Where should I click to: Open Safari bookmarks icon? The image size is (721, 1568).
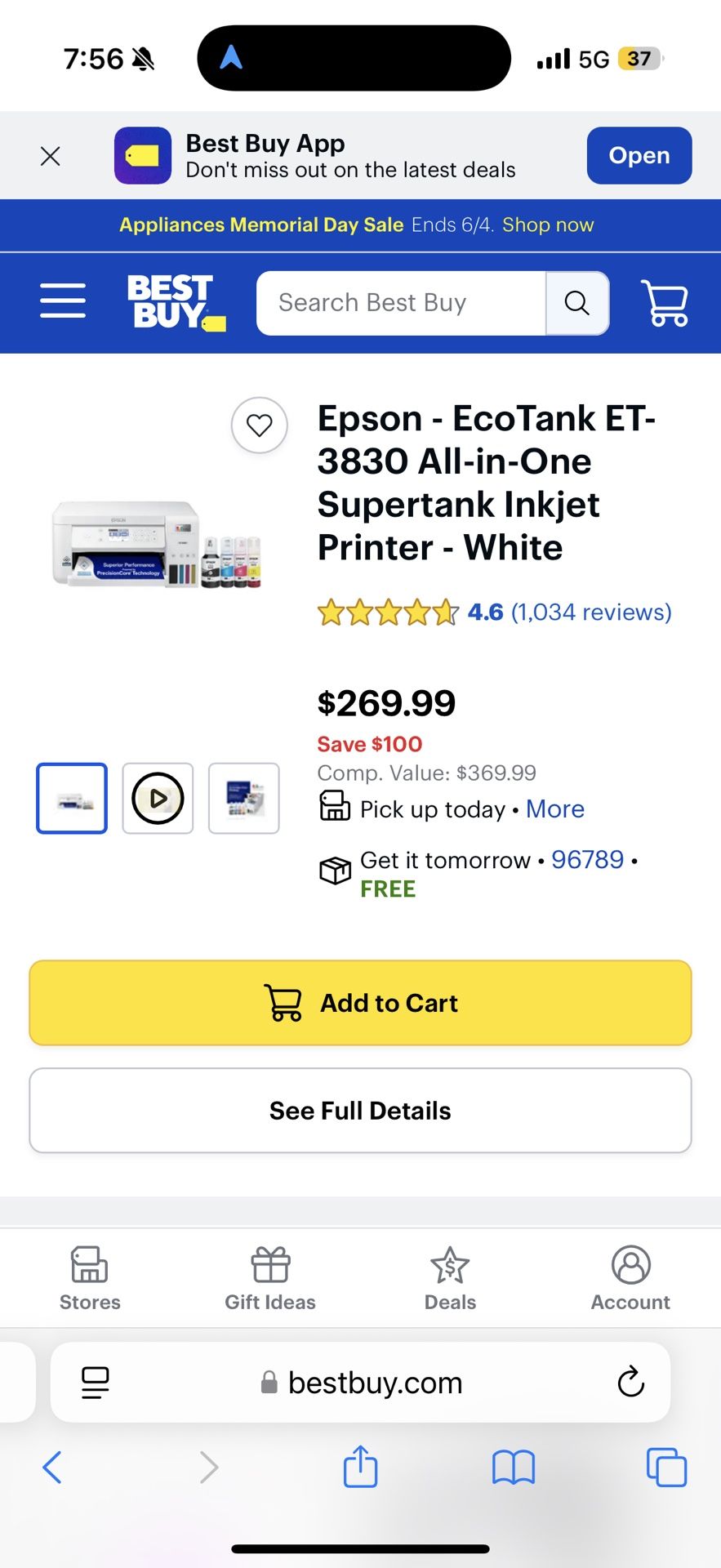tap(513, 1468)
